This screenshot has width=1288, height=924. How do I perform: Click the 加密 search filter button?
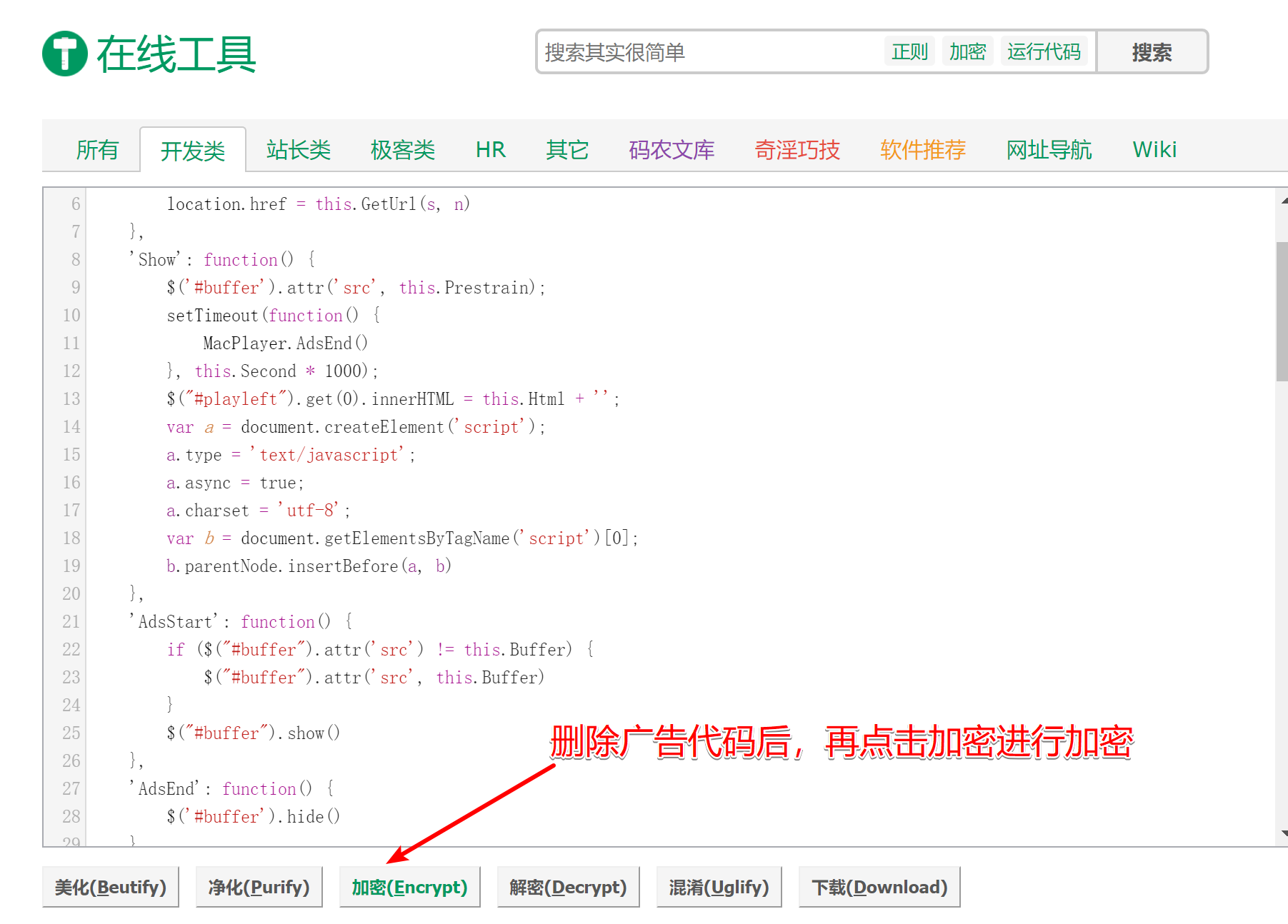coord(968,51)
